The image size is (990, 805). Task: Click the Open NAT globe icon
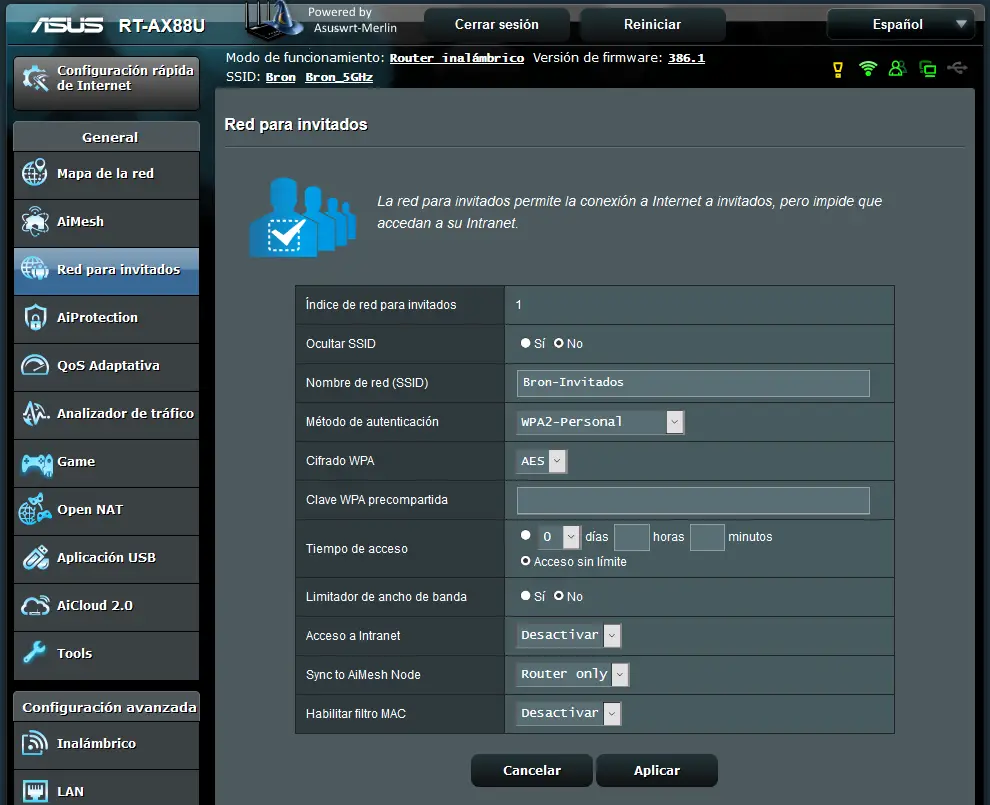pyautogui.click(x=35, y=510)
